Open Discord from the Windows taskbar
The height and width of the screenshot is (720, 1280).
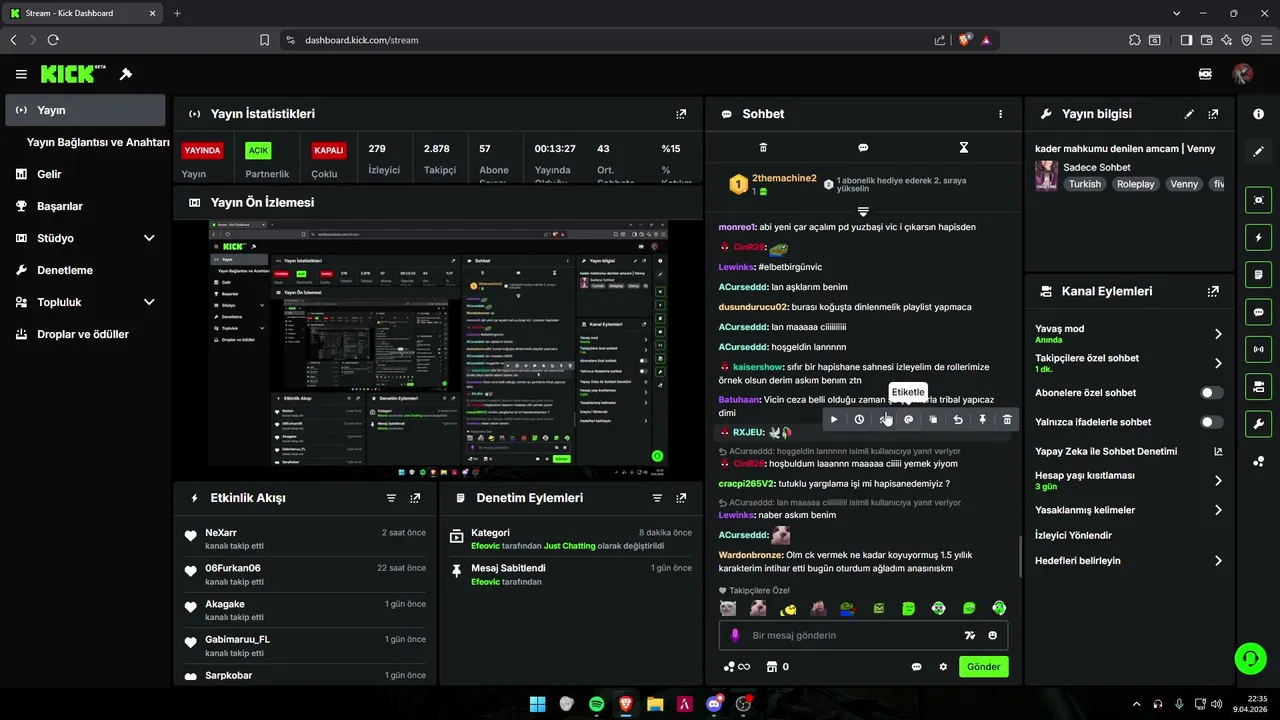(x=714, y=704)
